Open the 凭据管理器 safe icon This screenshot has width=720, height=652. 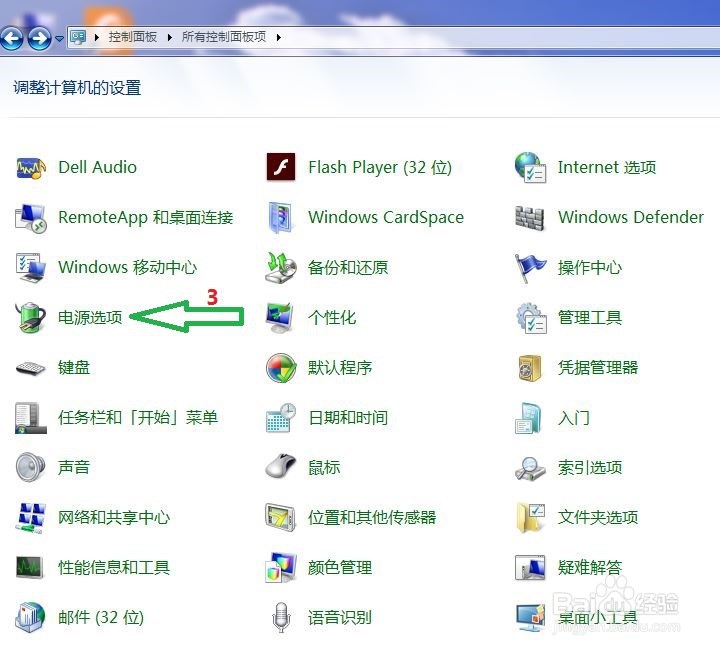(x=530, y=368)
